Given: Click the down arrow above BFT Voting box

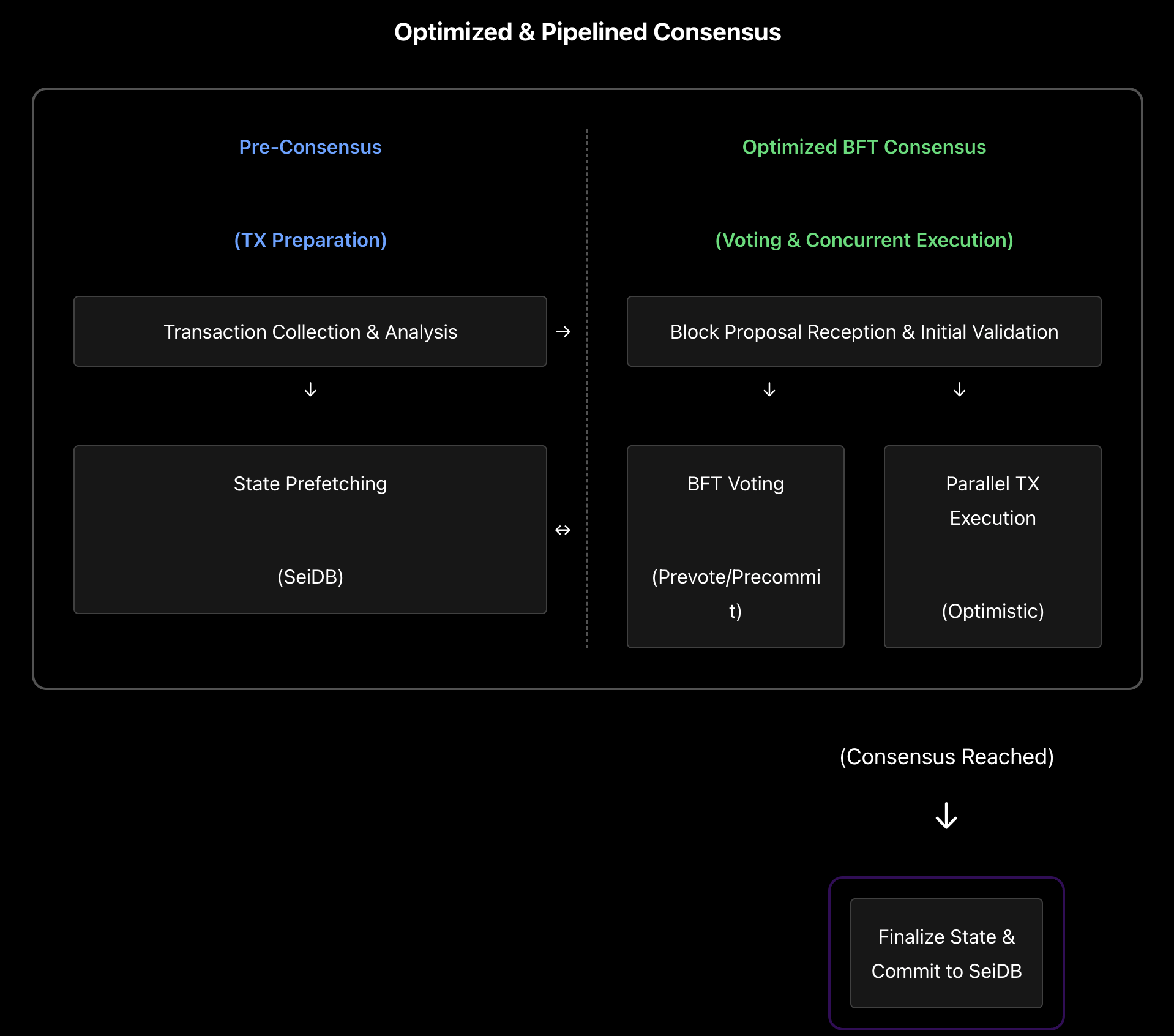Looking at the screenshot, I should coord(769,389).
